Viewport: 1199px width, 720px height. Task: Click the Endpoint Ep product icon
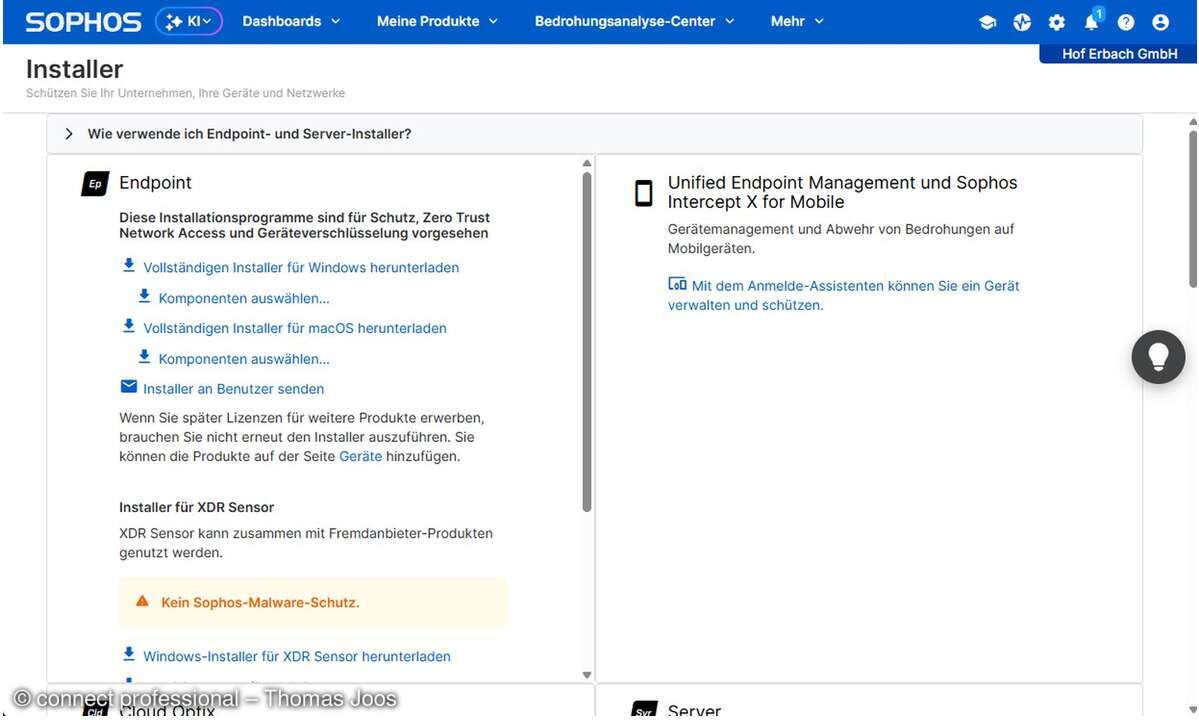click(x=95, y=183)
